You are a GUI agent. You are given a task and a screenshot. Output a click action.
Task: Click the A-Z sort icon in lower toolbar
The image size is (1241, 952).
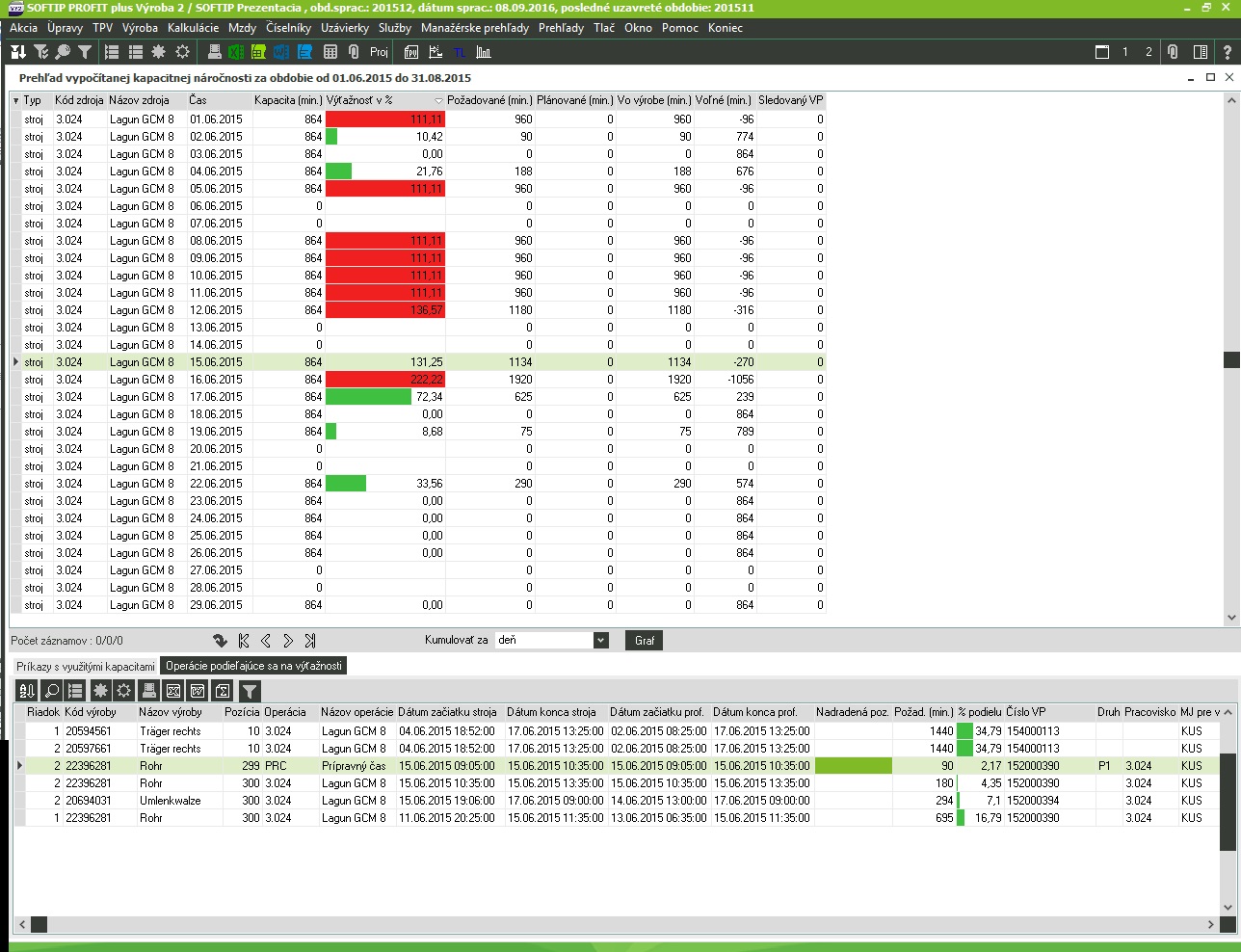pyautogui.click(x=27, y=691)
